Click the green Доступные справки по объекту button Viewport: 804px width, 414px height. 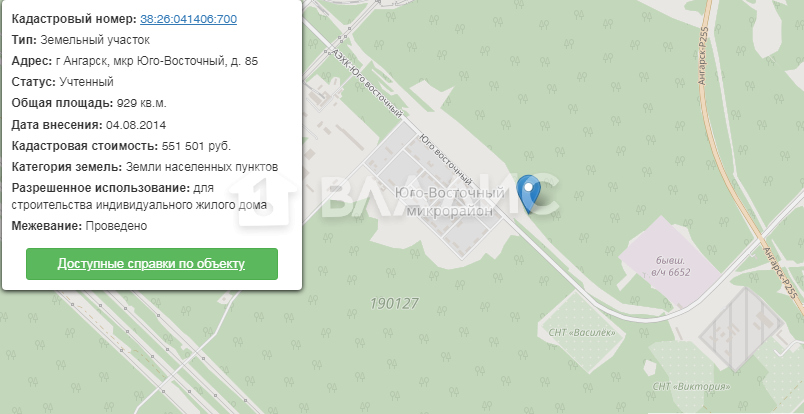click(152, 264)
